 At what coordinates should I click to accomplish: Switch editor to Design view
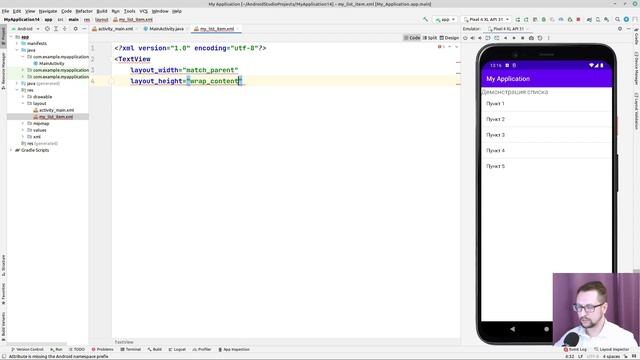coord(449,38)
